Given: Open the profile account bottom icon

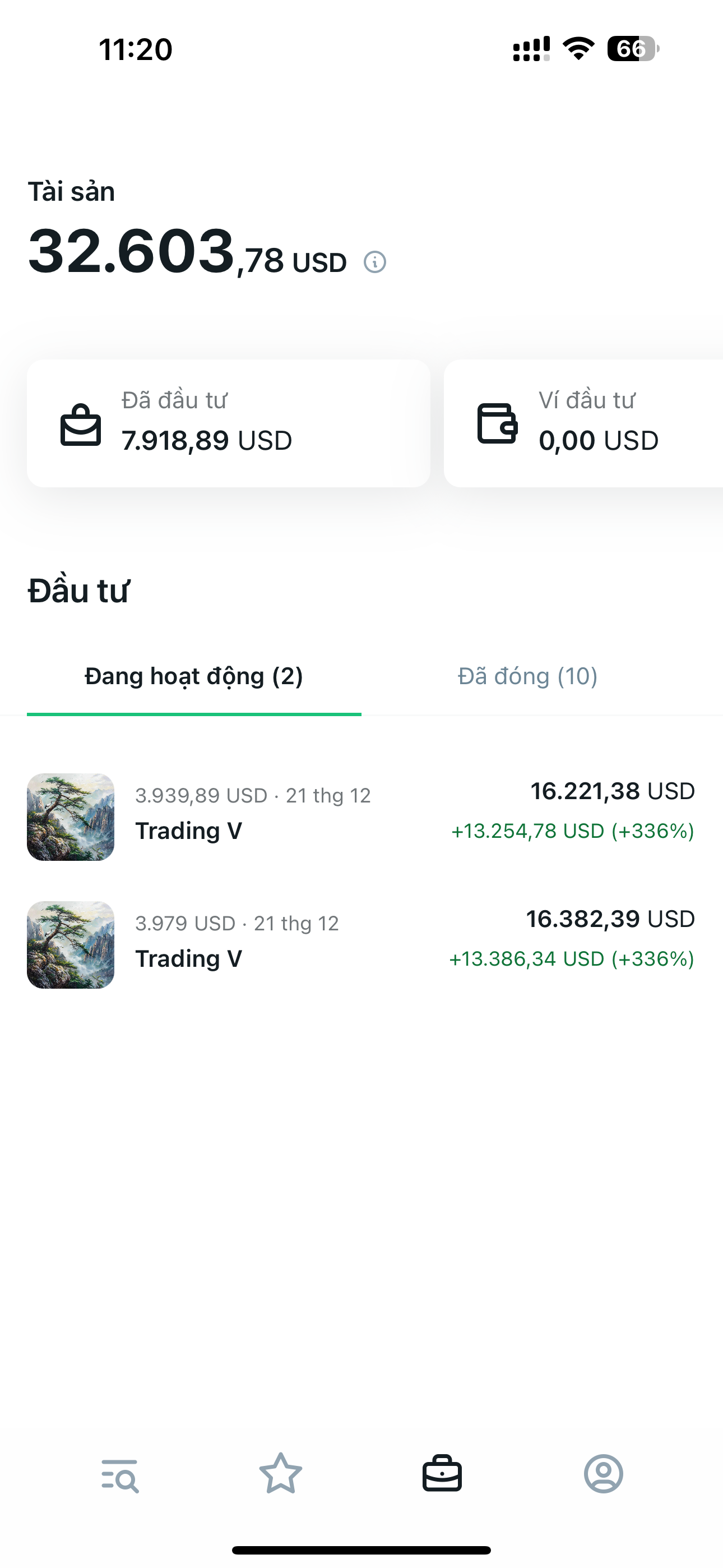Looking at the screenshot, I should 604,1474.
